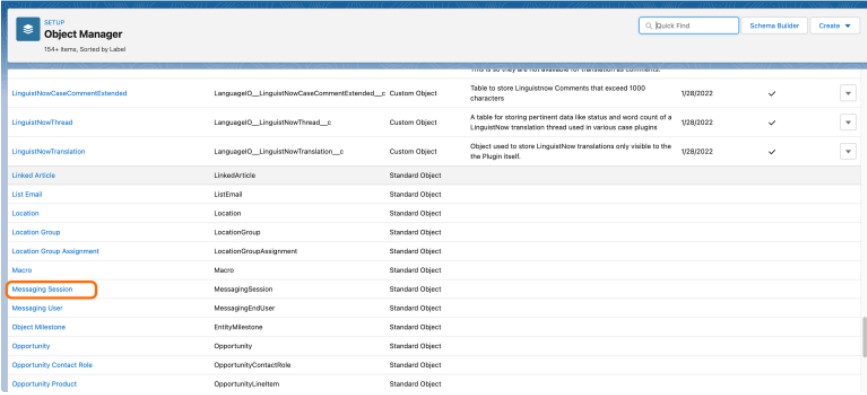Open the Messaging Session object
The height and width of the screenshot is (395, 867).
42,289
